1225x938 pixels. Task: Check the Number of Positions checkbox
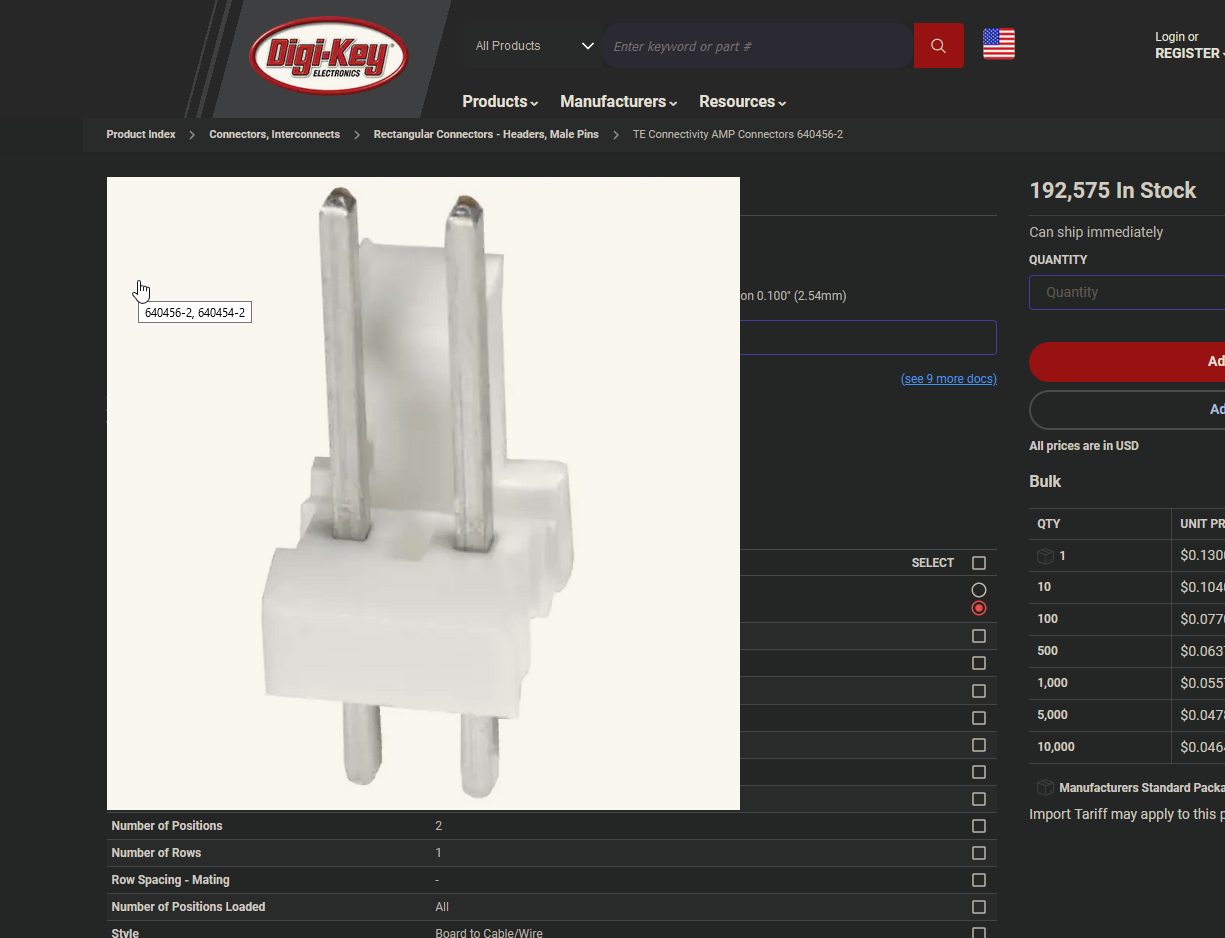click(979, 826)
